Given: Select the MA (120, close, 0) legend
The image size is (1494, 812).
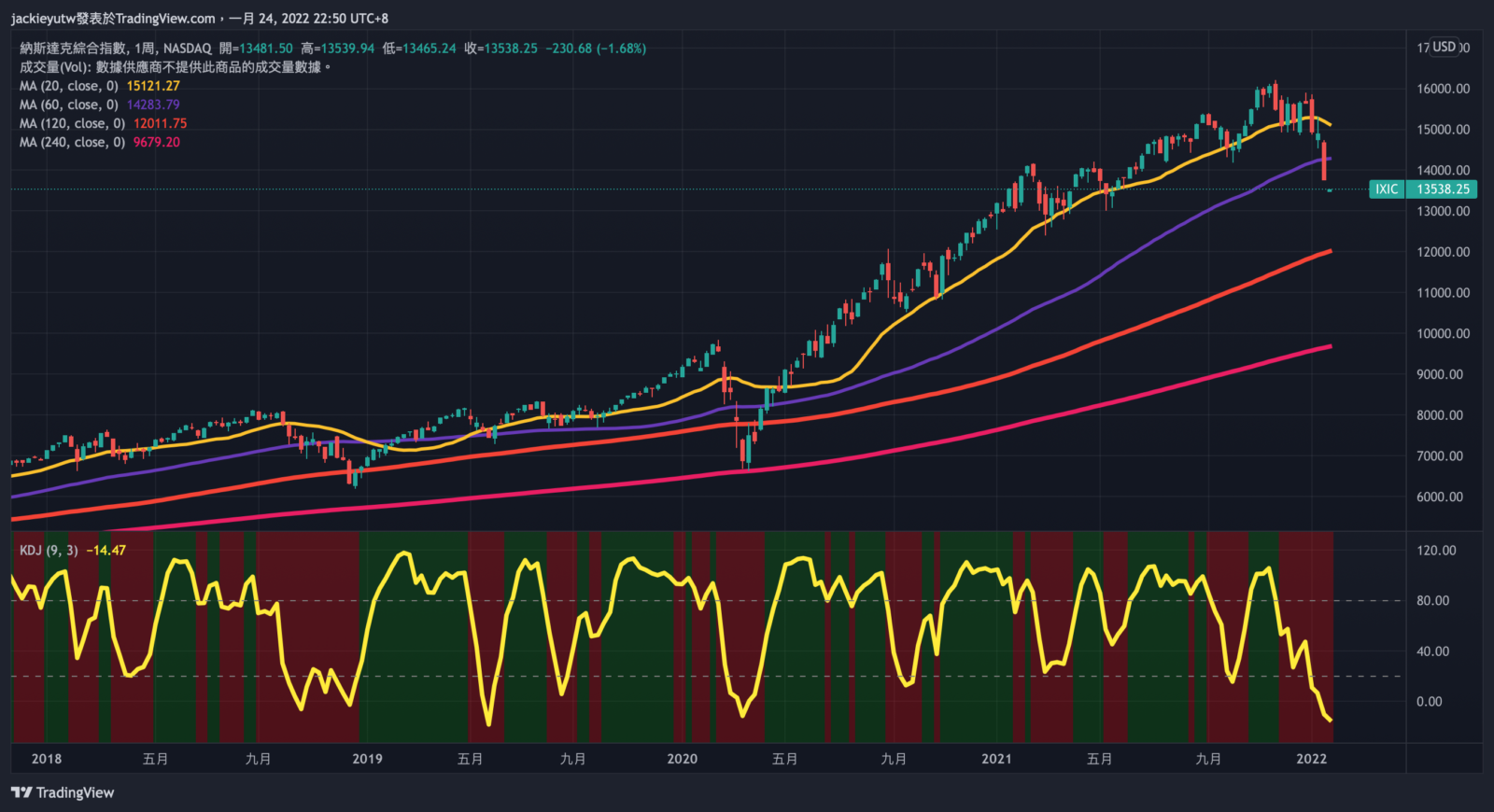Looking at the screenshot, I should coord(72,123).
